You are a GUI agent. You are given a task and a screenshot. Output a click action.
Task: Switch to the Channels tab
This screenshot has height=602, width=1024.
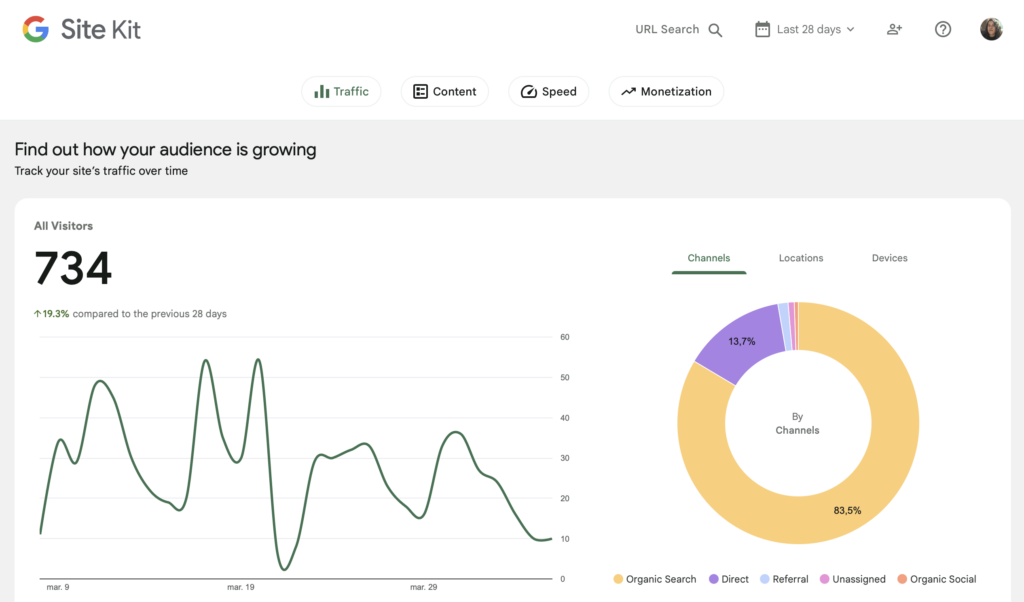pyautogui.click(x=708, y=258)
